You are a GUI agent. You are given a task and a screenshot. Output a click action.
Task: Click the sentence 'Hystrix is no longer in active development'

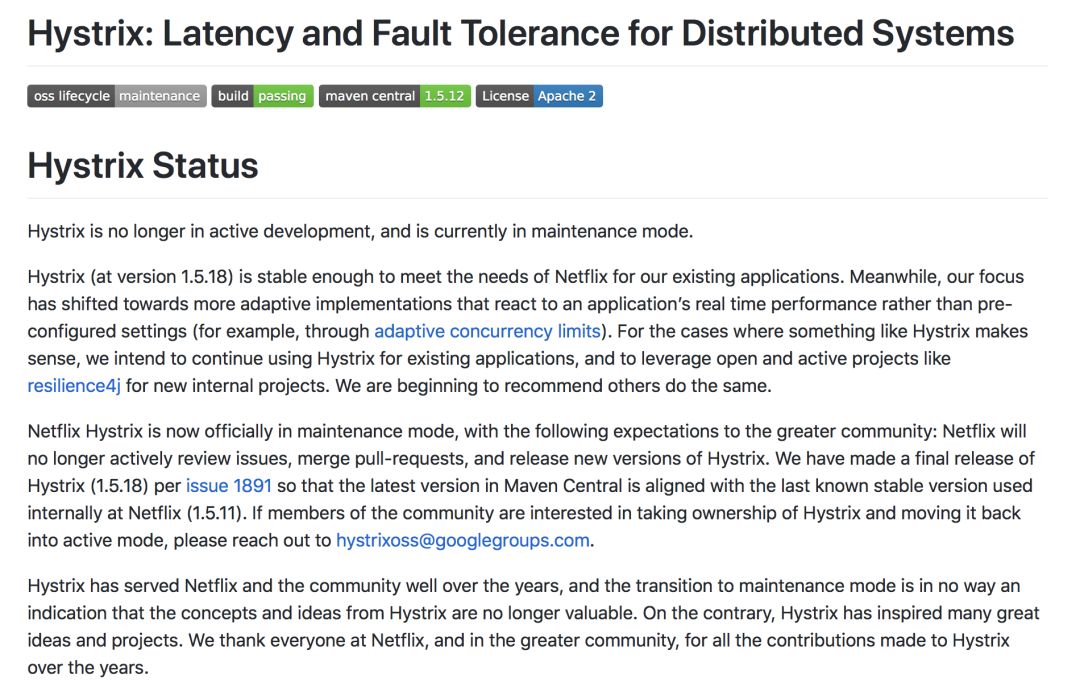(x=198, y=231)
